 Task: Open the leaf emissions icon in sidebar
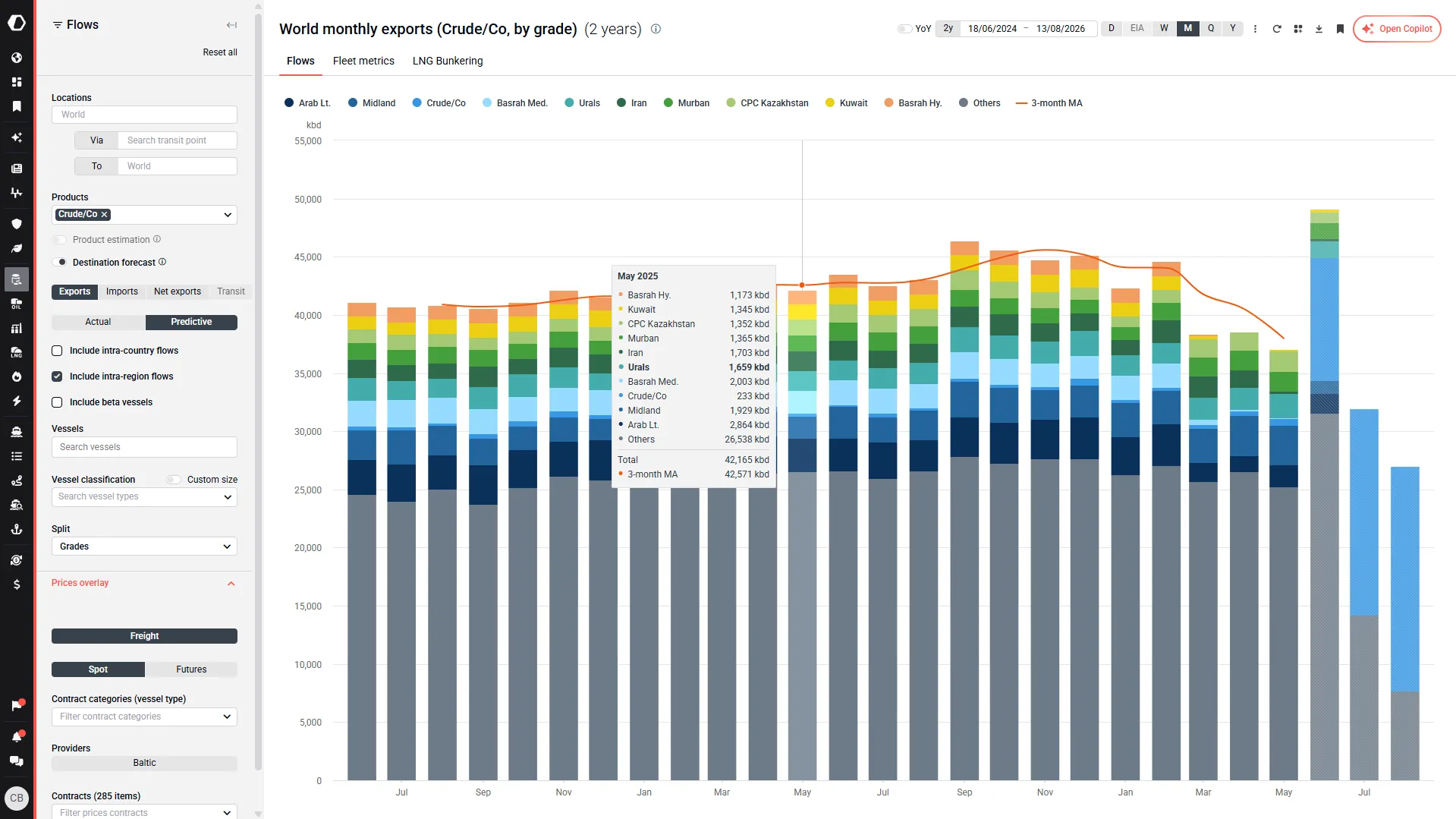[x=17, y=248]
